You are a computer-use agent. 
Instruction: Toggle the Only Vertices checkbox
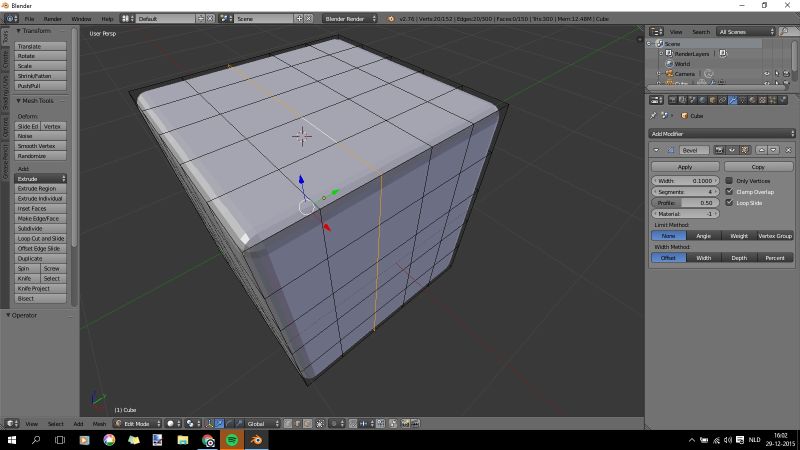[x=729, y=181]
